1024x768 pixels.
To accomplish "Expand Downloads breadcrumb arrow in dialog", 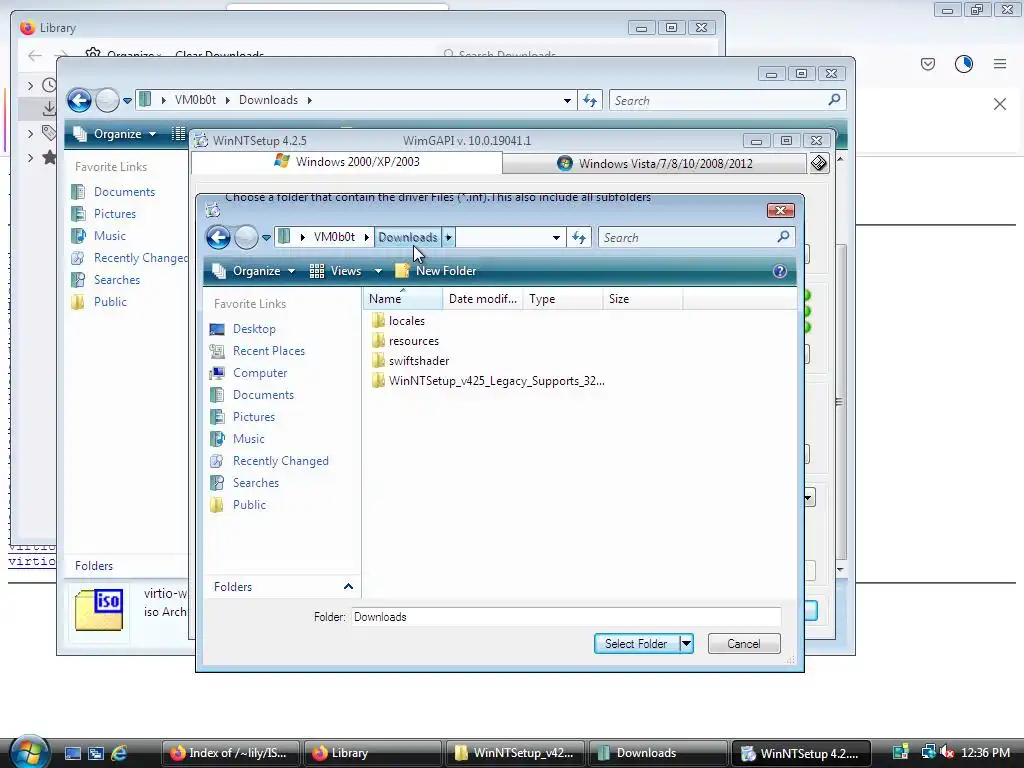I will tap(449, 238).
